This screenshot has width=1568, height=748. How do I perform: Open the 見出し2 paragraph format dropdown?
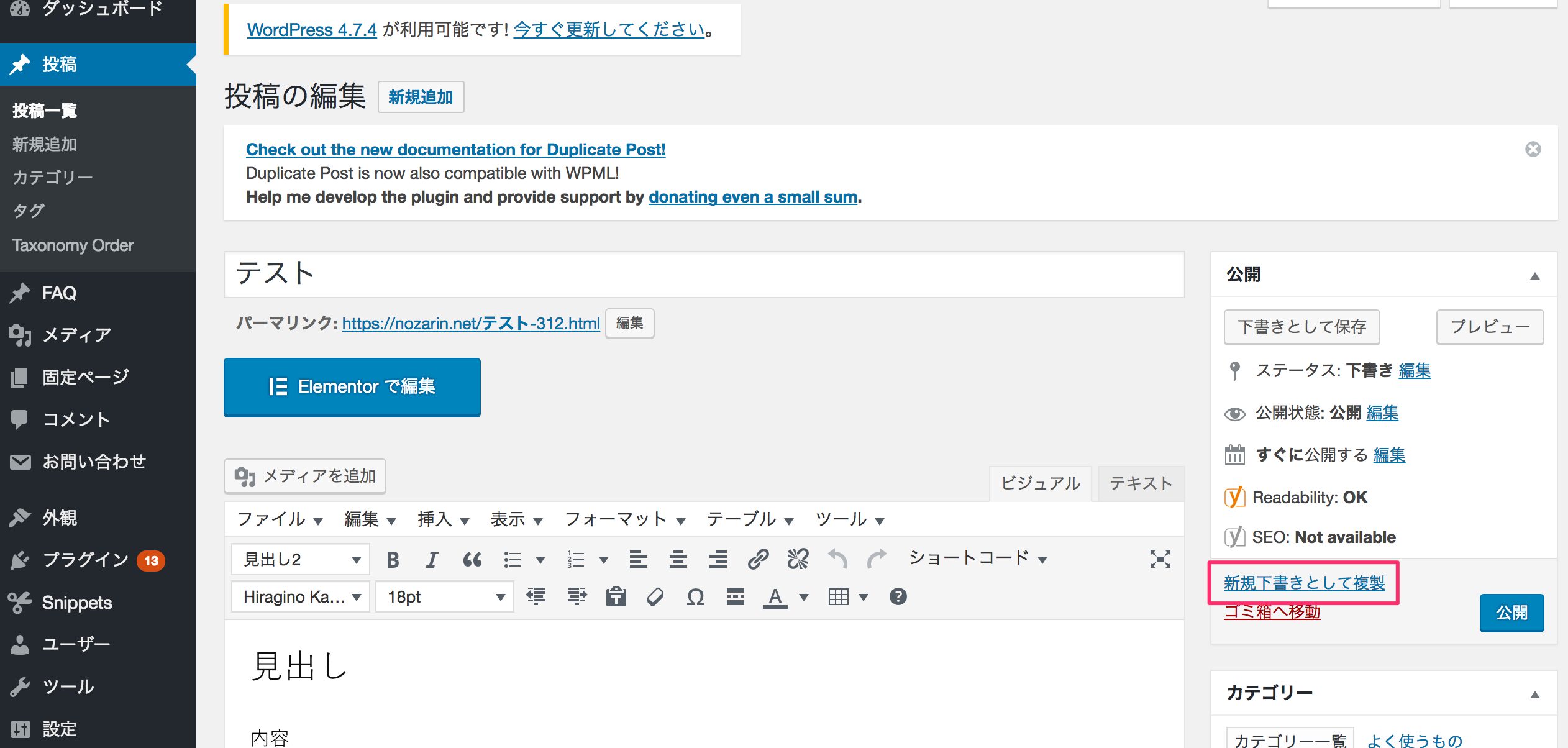301,559
